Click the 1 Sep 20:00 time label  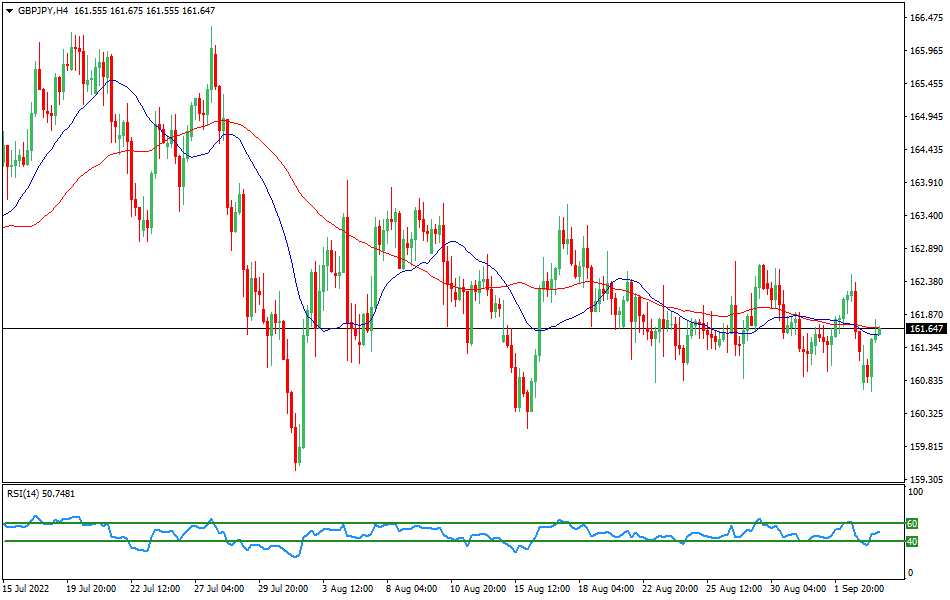pos(860,589)
